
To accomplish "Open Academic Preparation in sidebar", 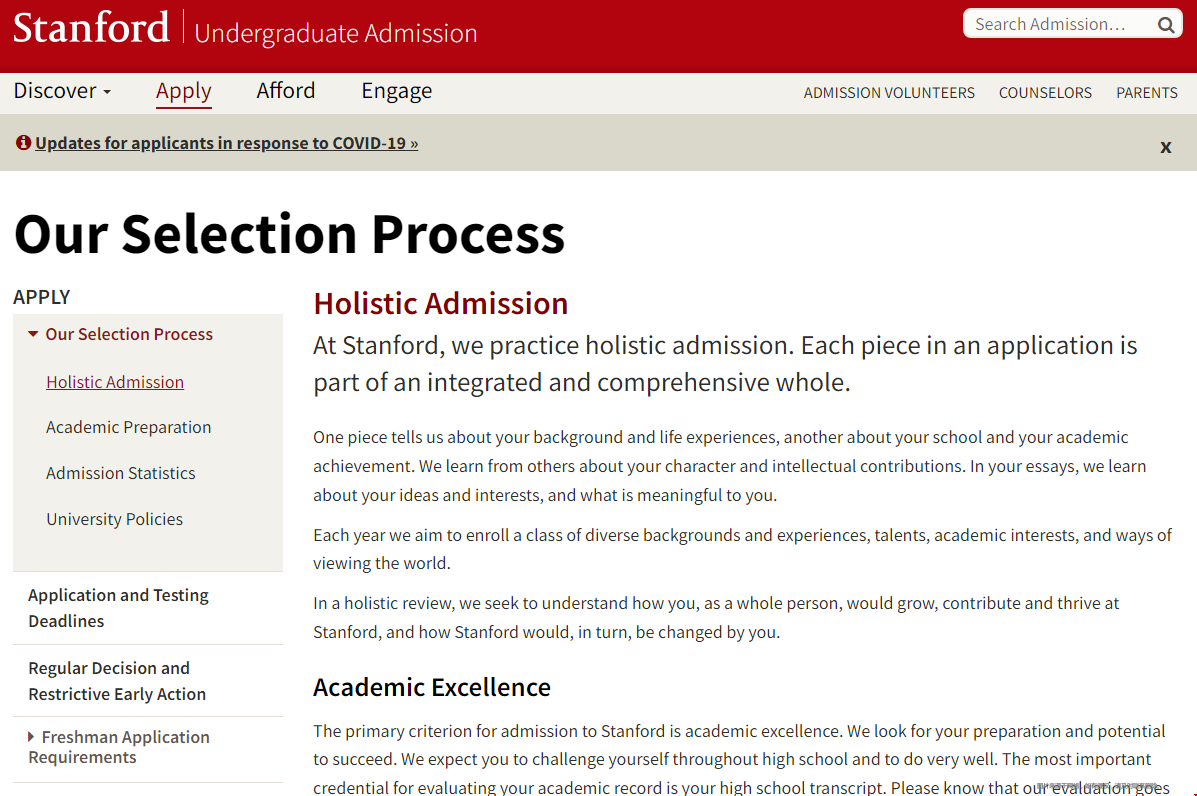I will 128,427.
